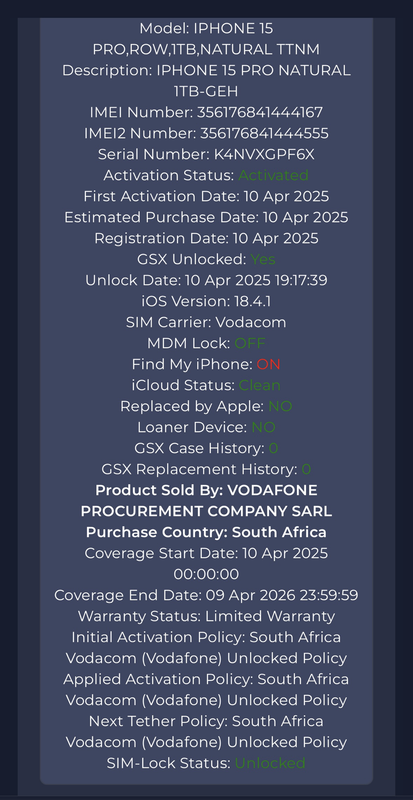Click the GSX Unlocked Yes value

[263, 259]
